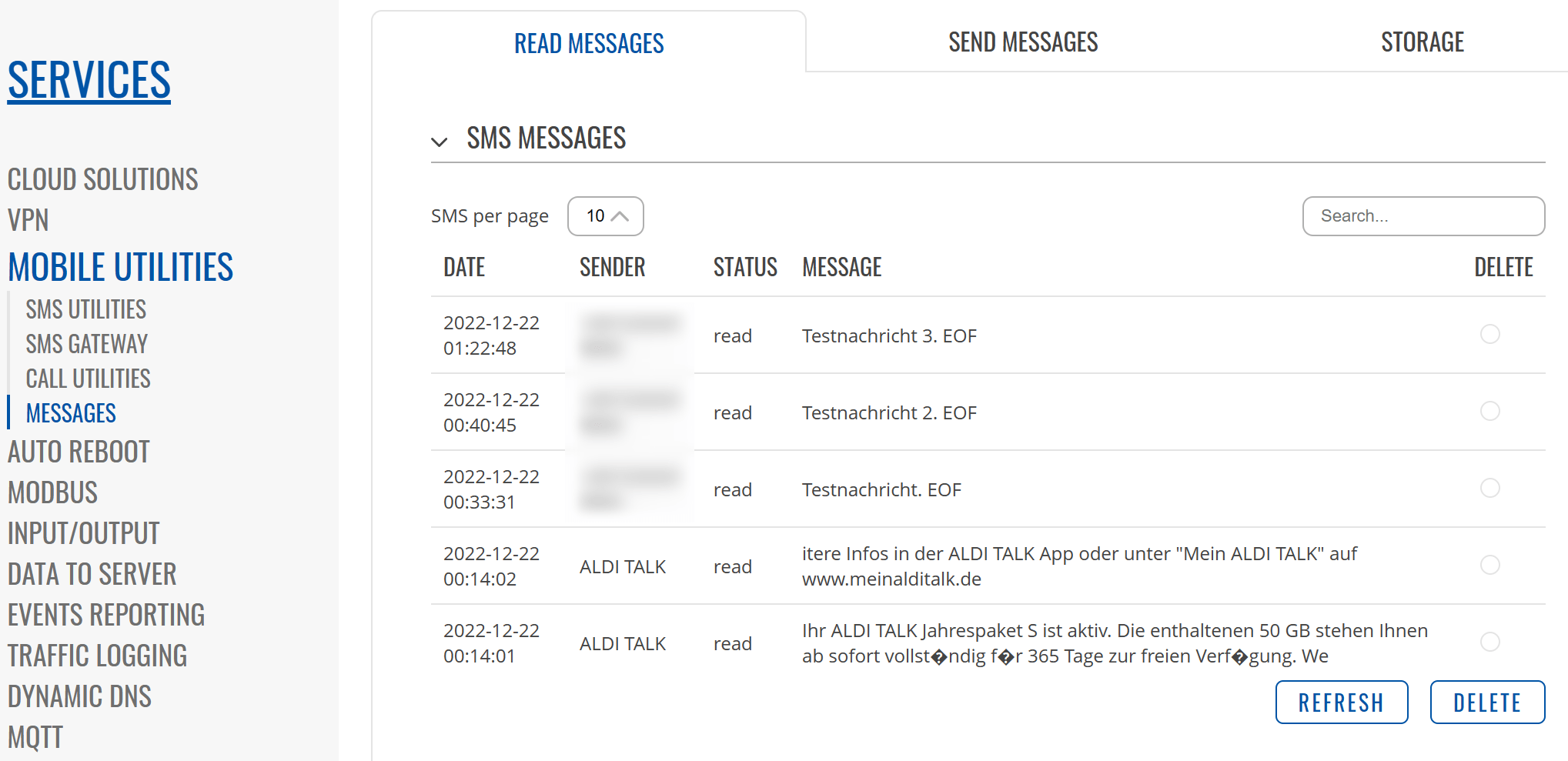
Task: Open SMS Gateway in the sidebar
Action: tap(87, 344)
